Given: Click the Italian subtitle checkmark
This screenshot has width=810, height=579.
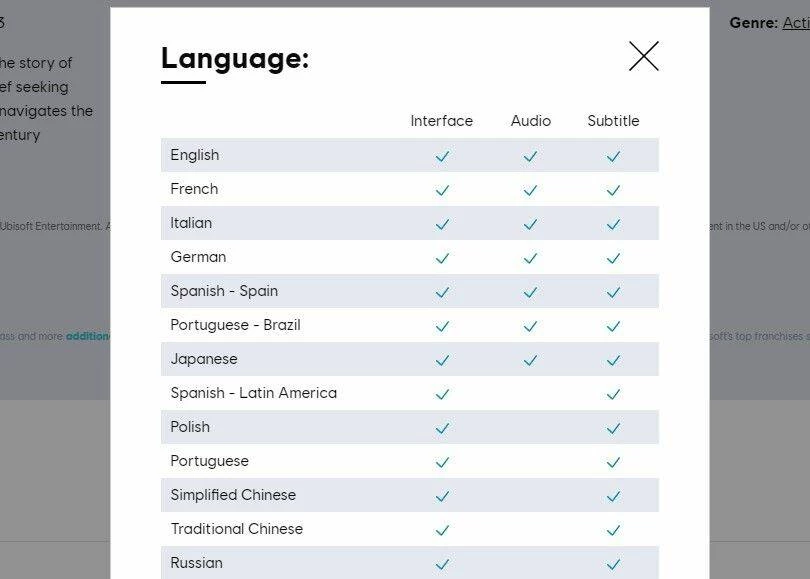Looking at the screenshot, I should pyautogui.click(x=613, y=224).
